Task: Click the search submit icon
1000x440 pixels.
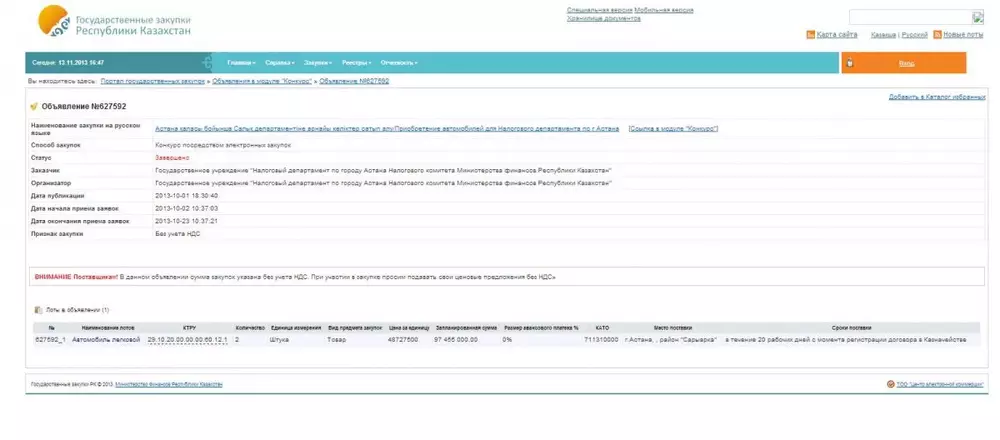Action: pyautogui.click(x=978, y=17)
